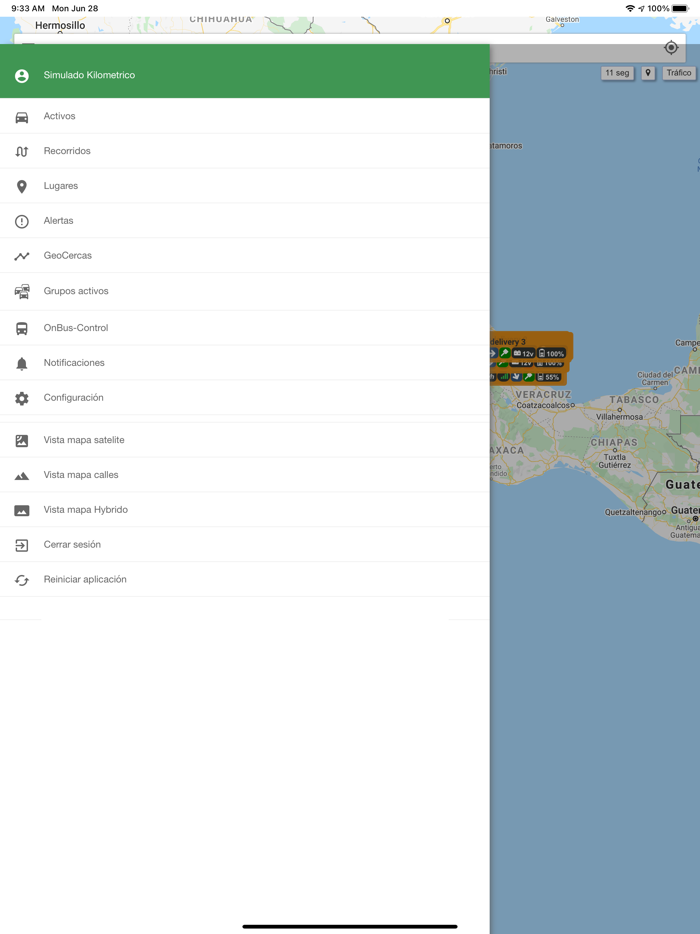Click the car icon beside Activos
The width and height of the screenshot is (700, 934).
tap(21, 117)
